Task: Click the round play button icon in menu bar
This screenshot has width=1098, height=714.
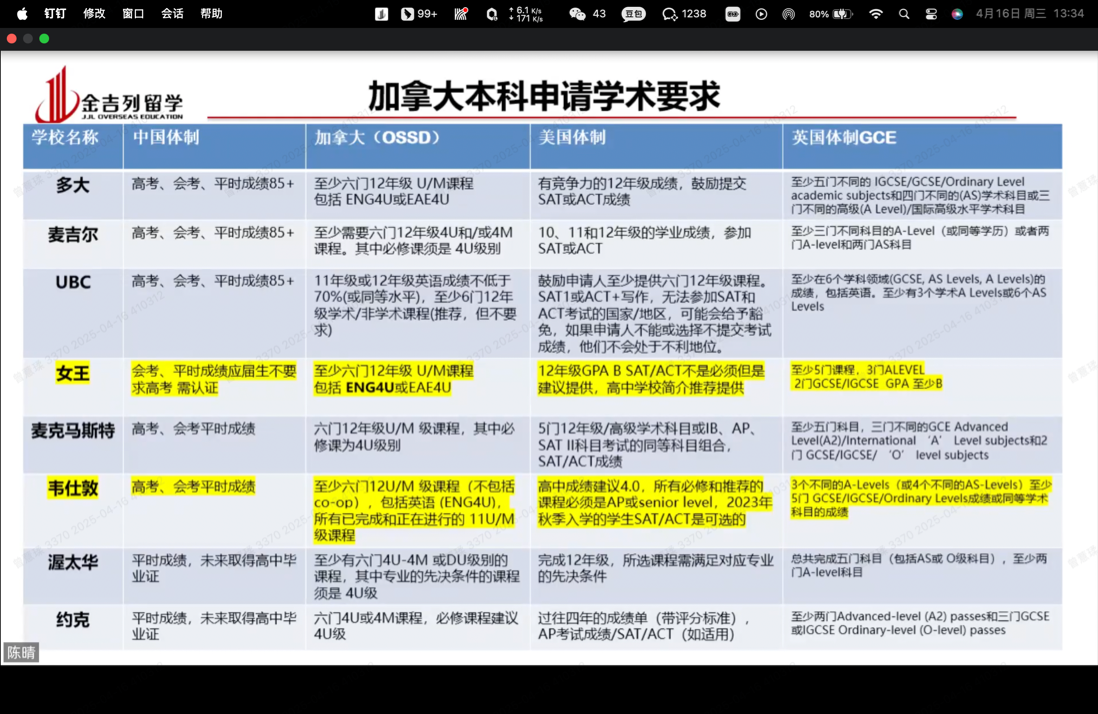Action: click(761, 13)
